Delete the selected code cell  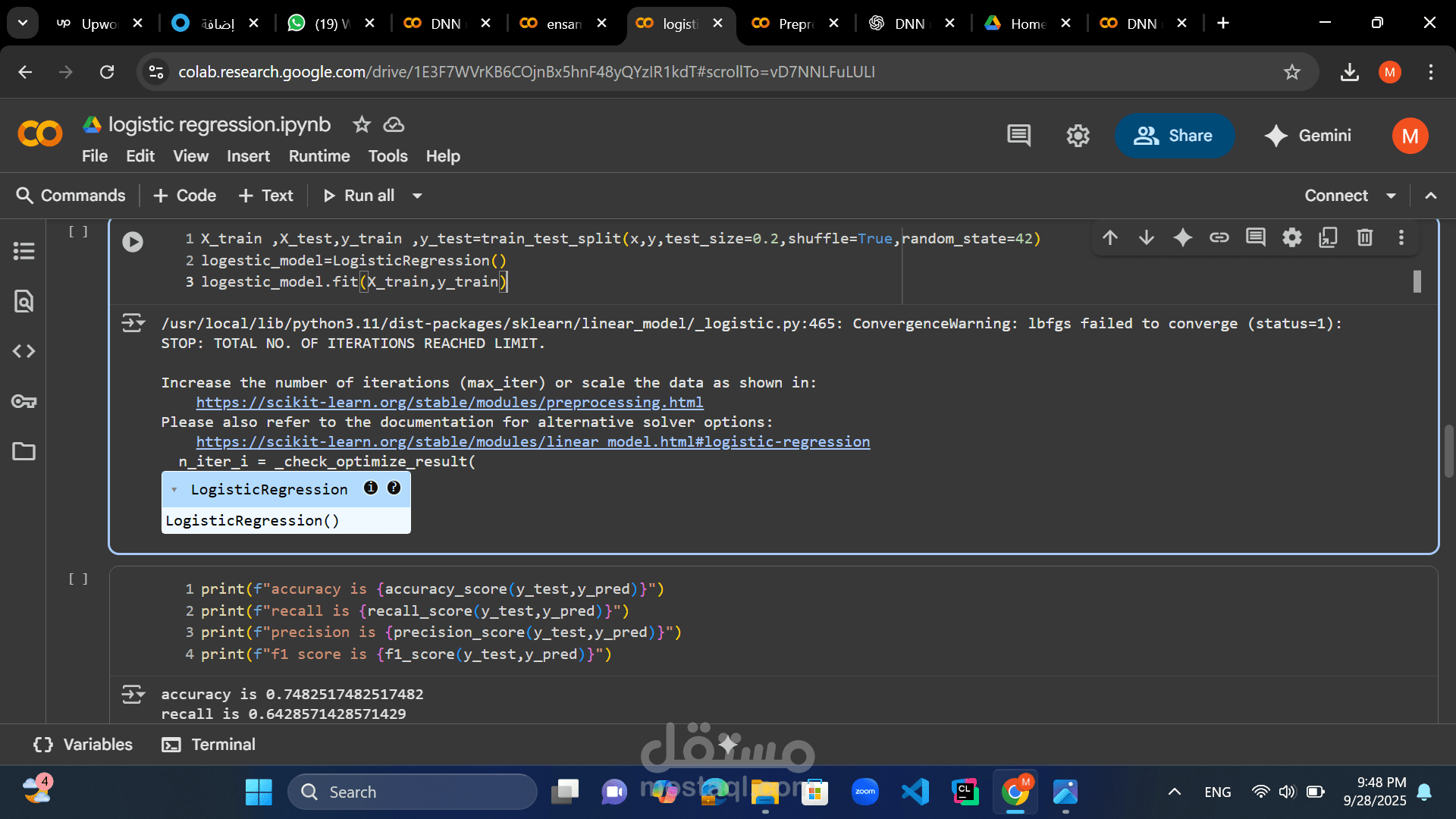click(x=1364, y=237)
